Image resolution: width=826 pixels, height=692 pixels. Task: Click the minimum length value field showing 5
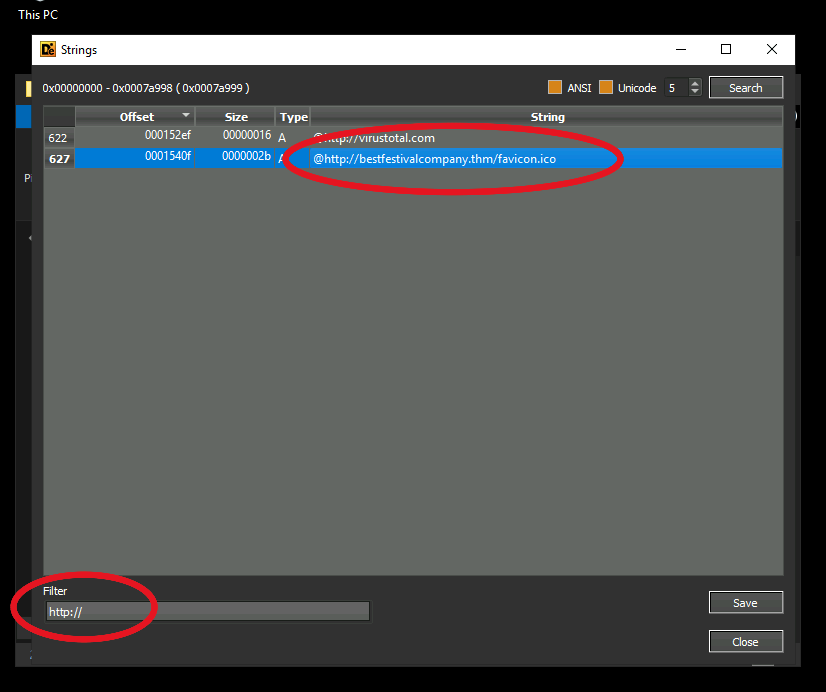675,88
